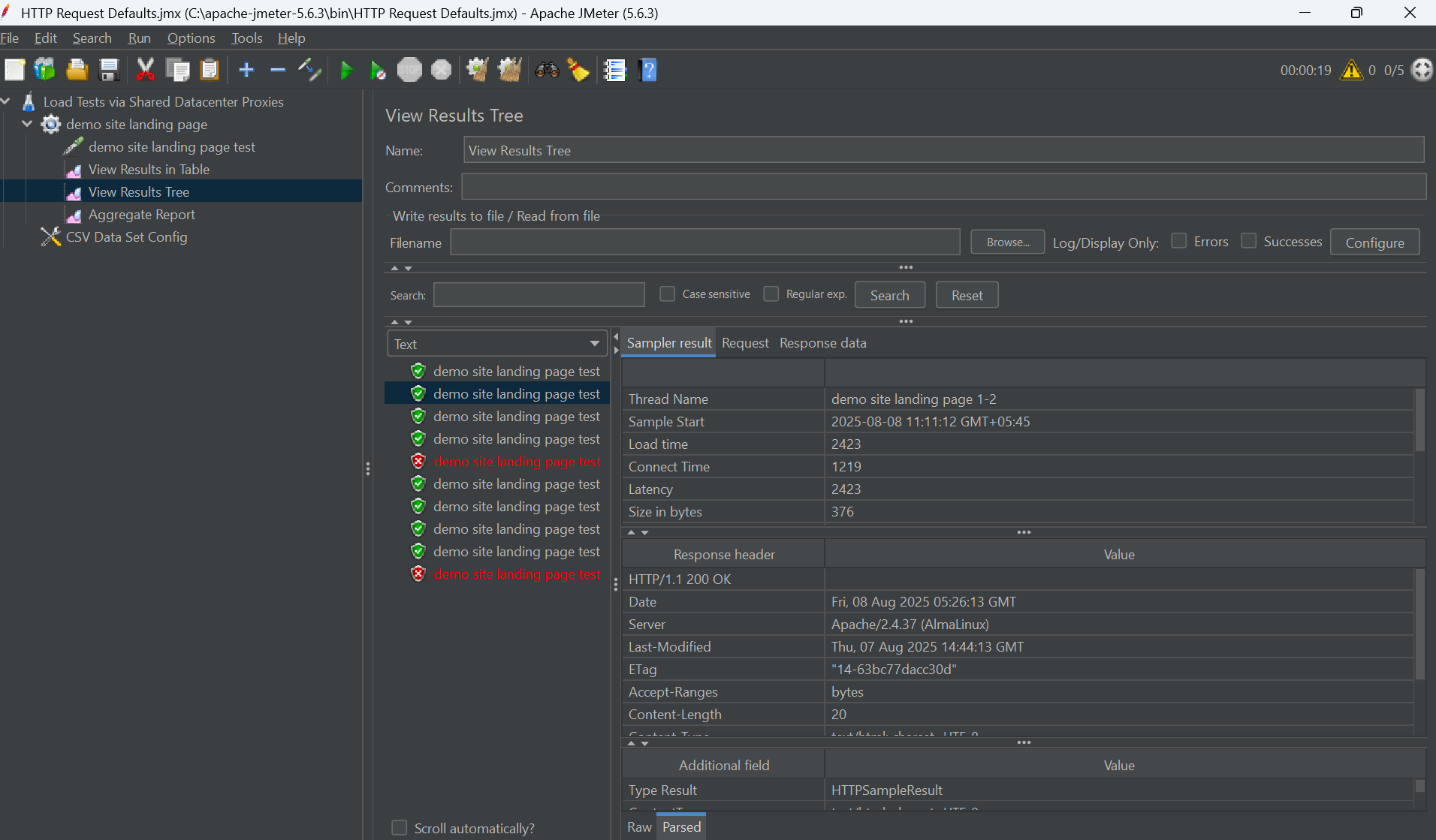Click the yellow warning log icon
This screenshot has width=1436, height=840.
point(1351,70)
